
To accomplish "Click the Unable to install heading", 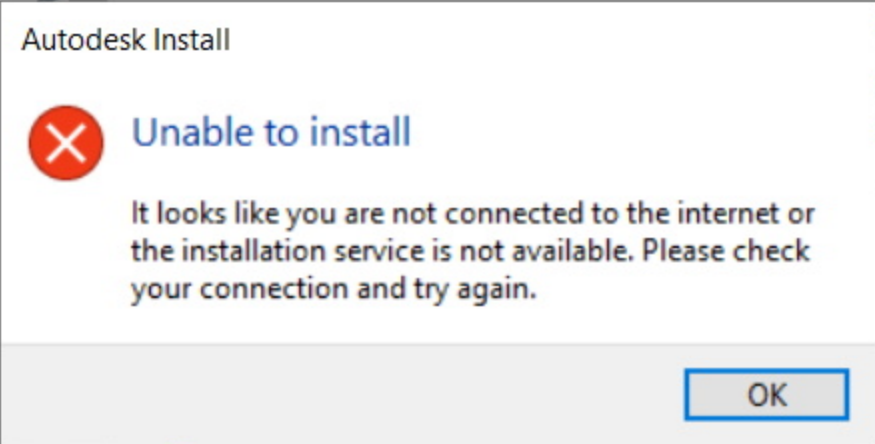I will pos(272,132).
